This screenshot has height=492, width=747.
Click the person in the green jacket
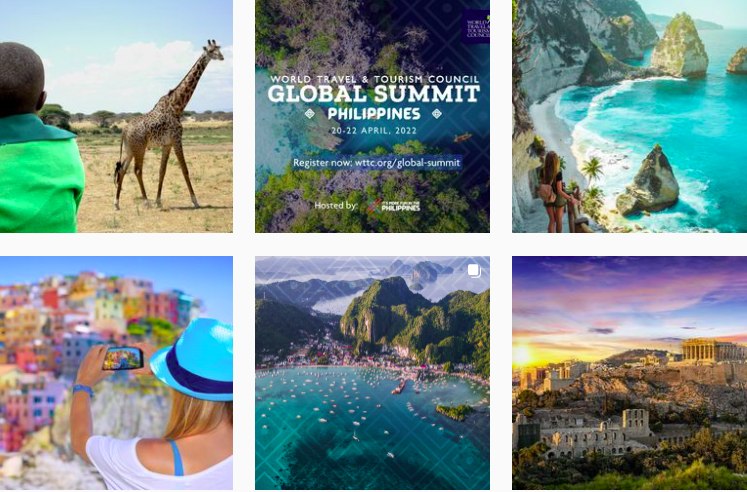pyautogui.click(x=38, y=143)
